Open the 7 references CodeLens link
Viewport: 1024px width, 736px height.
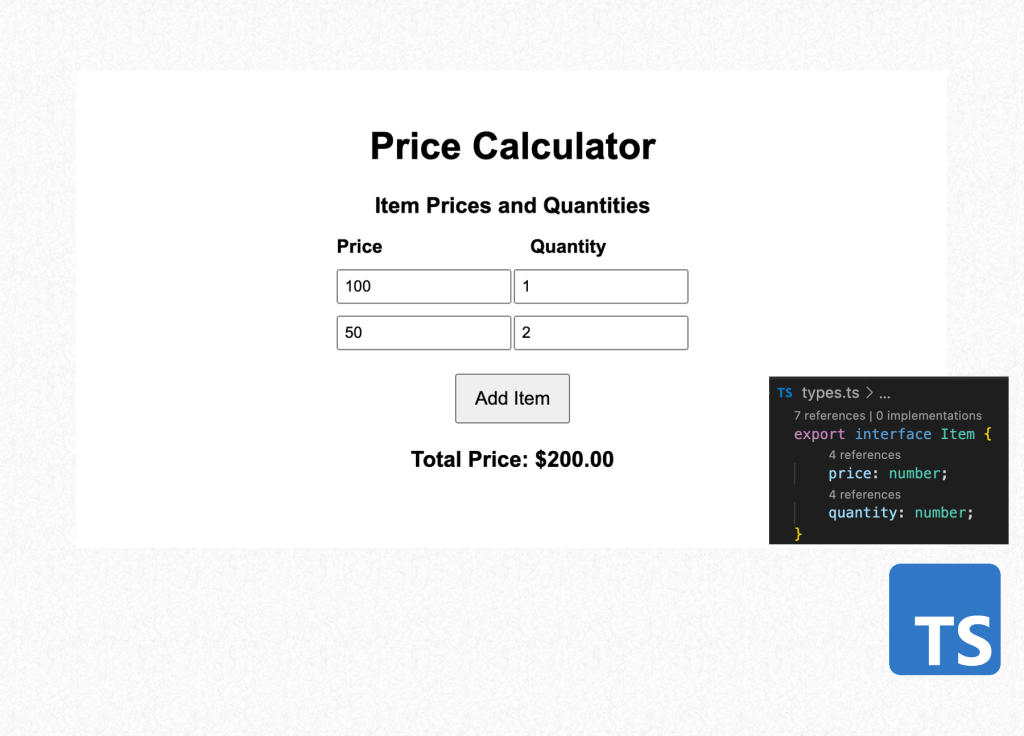click(830, 415)
